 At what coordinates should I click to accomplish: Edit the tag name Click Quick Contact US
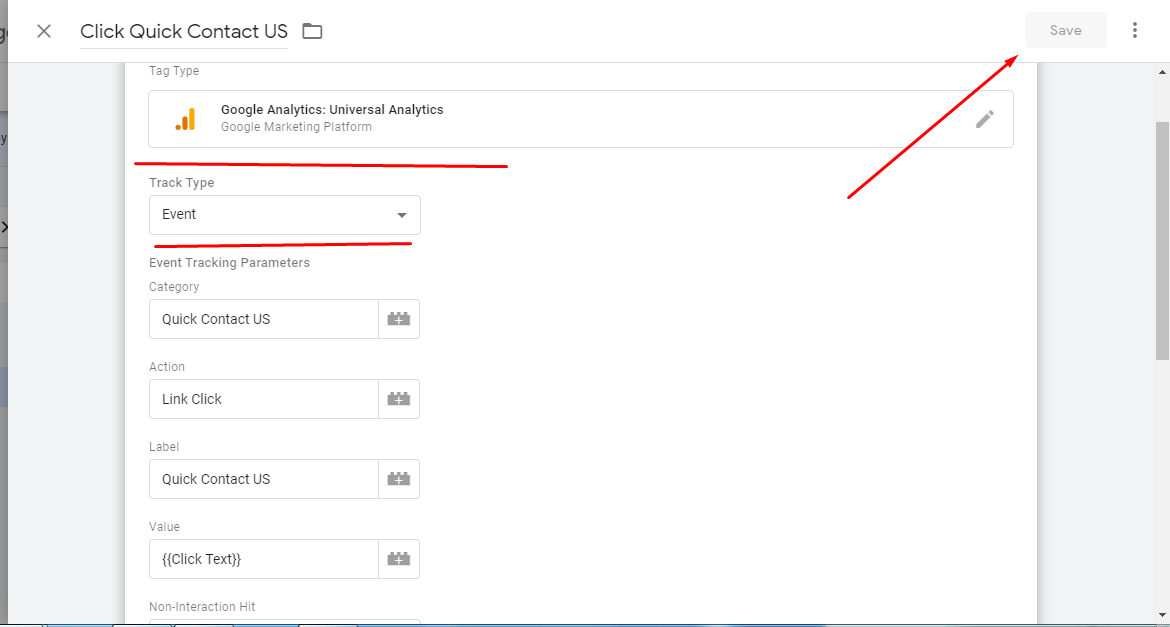184,31
